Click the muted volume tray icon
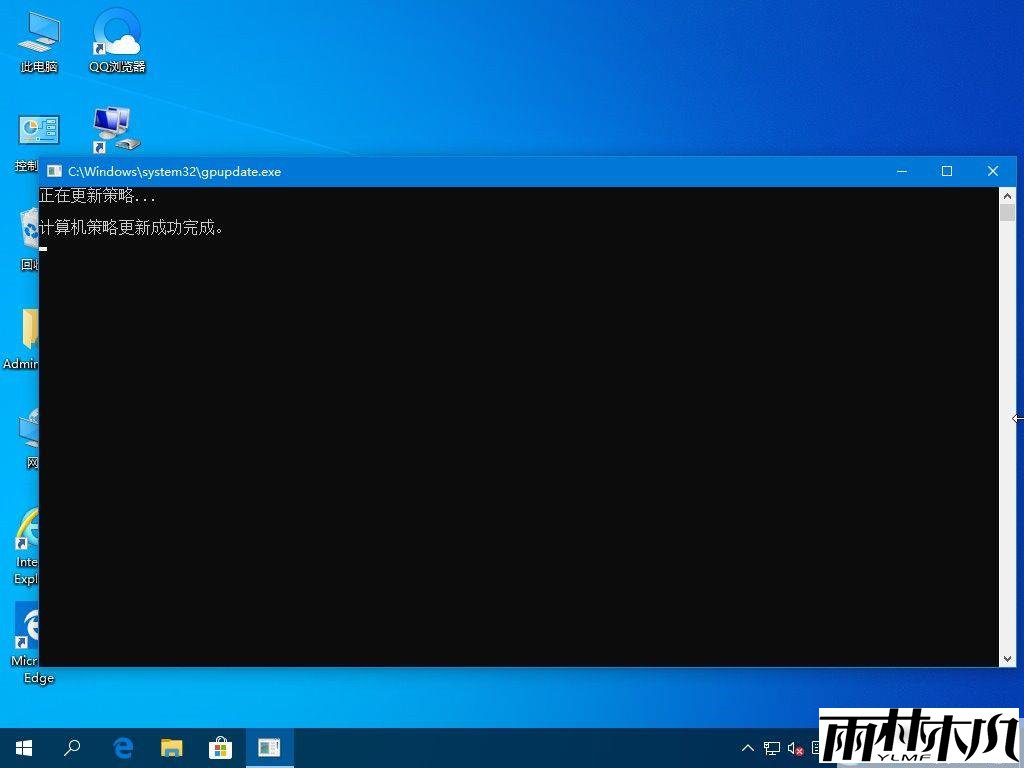The image size is (1024, 768). click(x=796, y=748)
